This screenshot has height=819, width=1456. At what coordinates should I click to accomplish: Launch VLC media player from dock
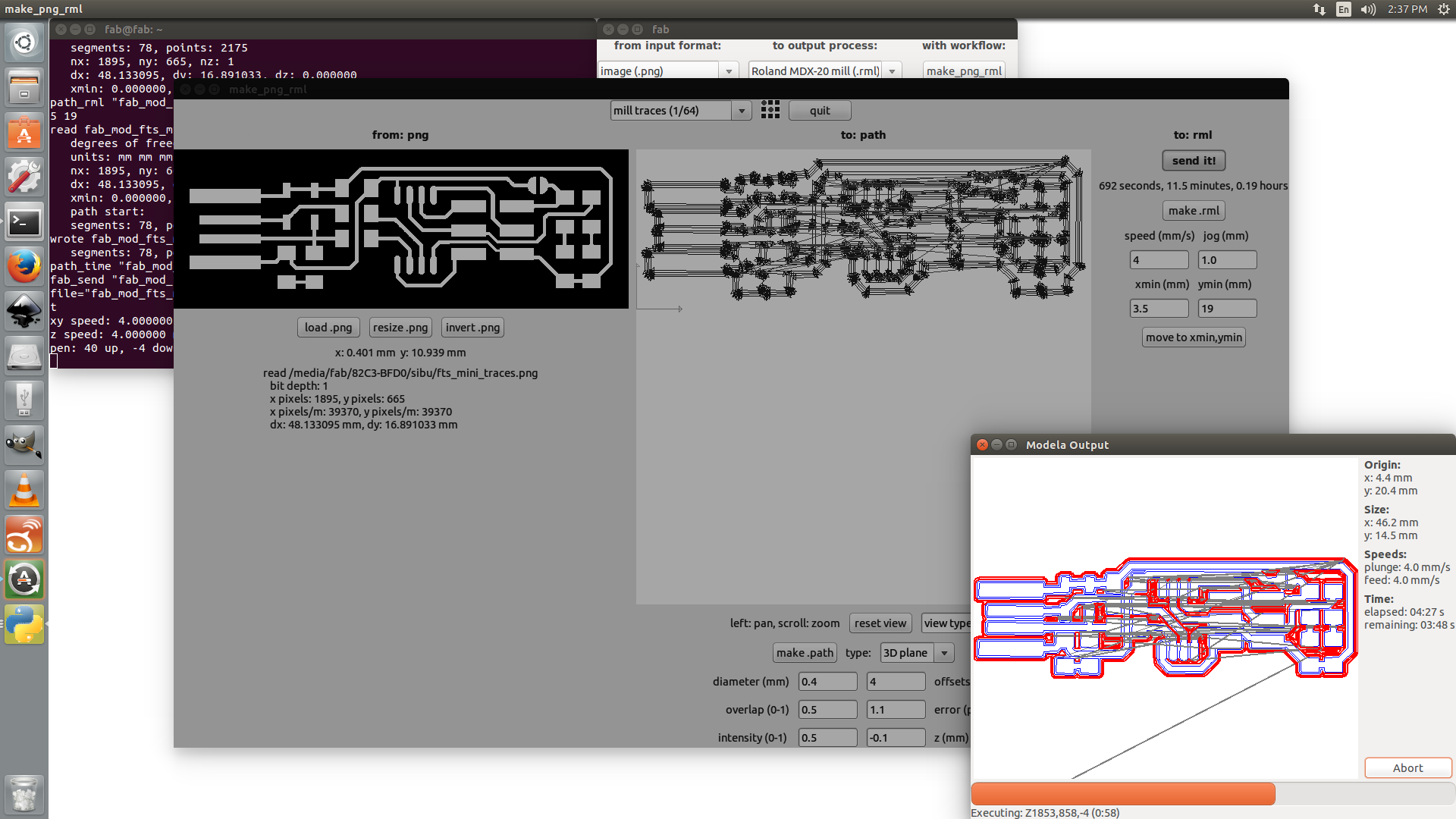coord(24,490)
